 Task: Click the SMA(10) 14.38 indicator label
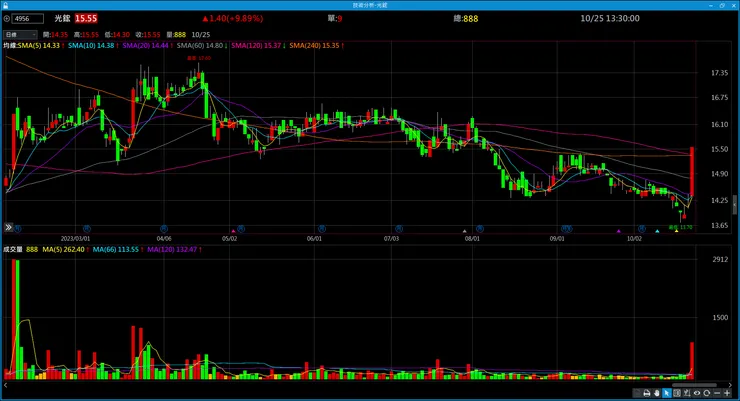[91, 46]
